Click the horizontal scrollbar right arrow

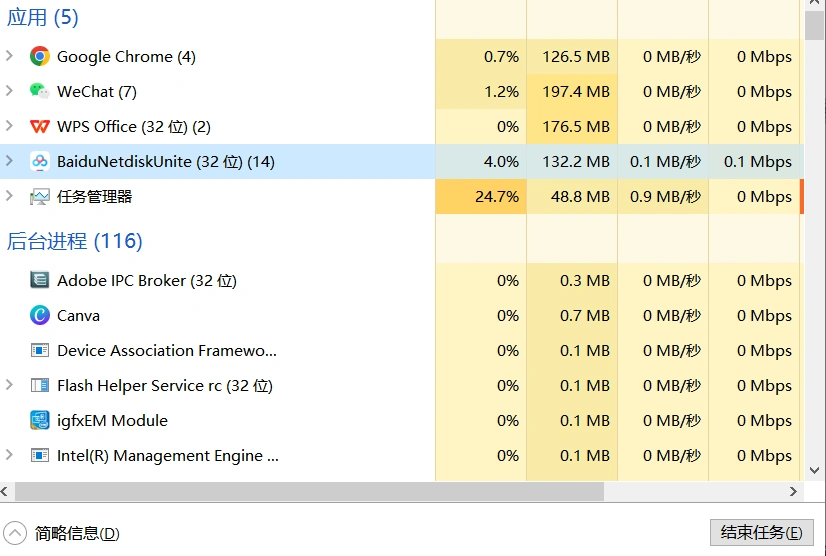794,492
